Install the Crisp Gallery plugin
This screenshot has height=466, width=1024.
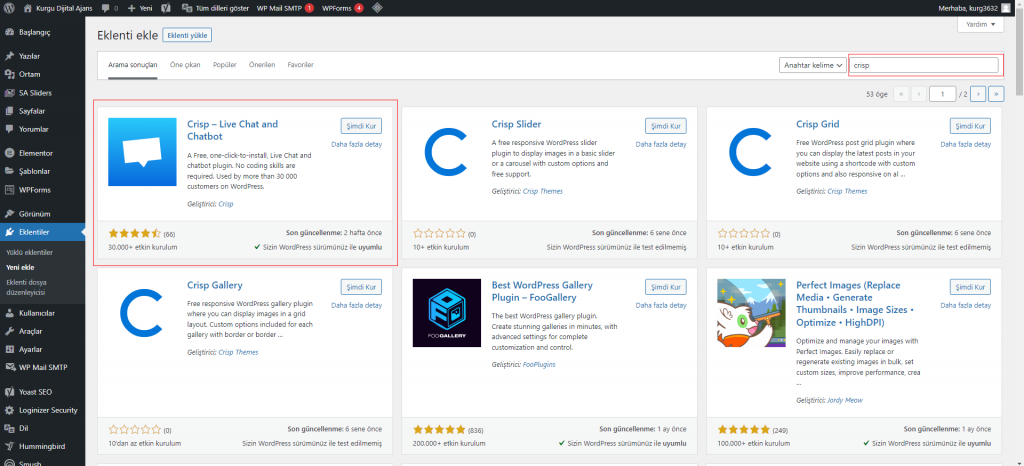click(361, 287)
